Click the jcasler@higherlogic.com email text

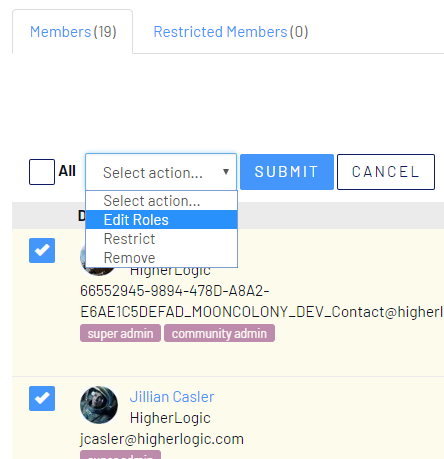tap(162, 439)
